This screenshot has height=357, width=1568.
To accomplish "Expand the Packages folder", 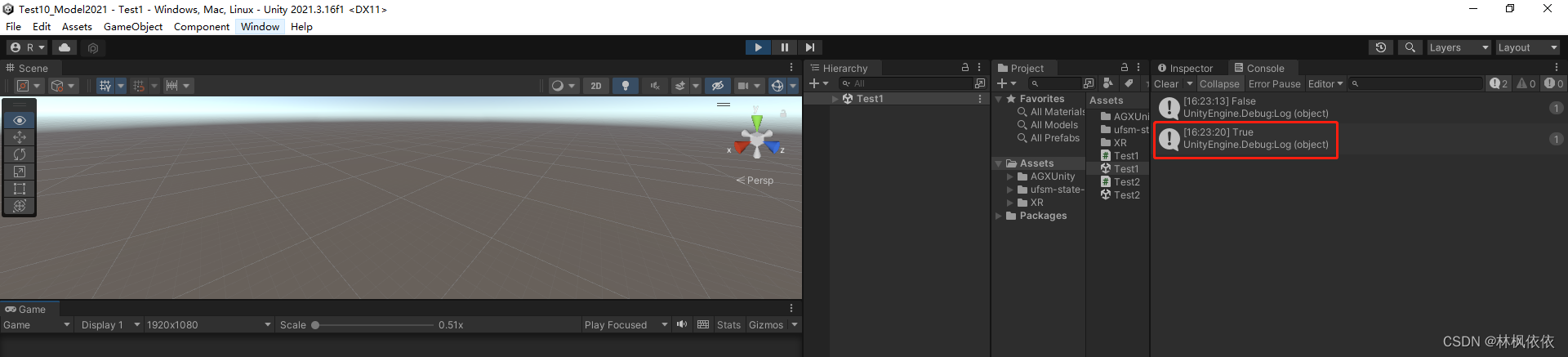I will tap(999, 216).
